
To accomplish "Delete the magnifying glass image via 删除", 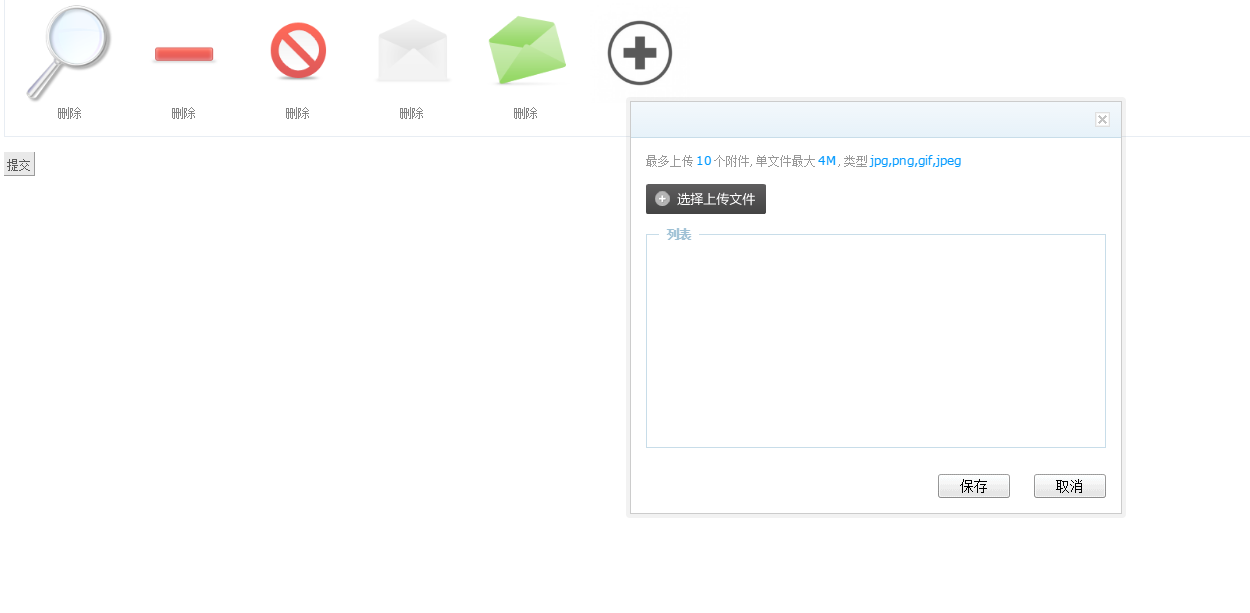I will coord(69,114).
